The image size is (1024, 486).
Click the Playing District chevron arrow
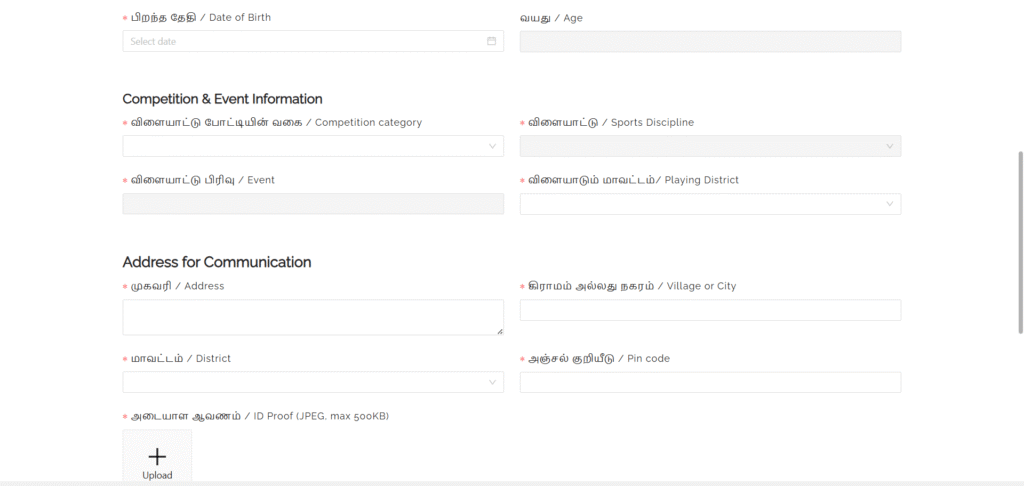click(x=889, y=204)
